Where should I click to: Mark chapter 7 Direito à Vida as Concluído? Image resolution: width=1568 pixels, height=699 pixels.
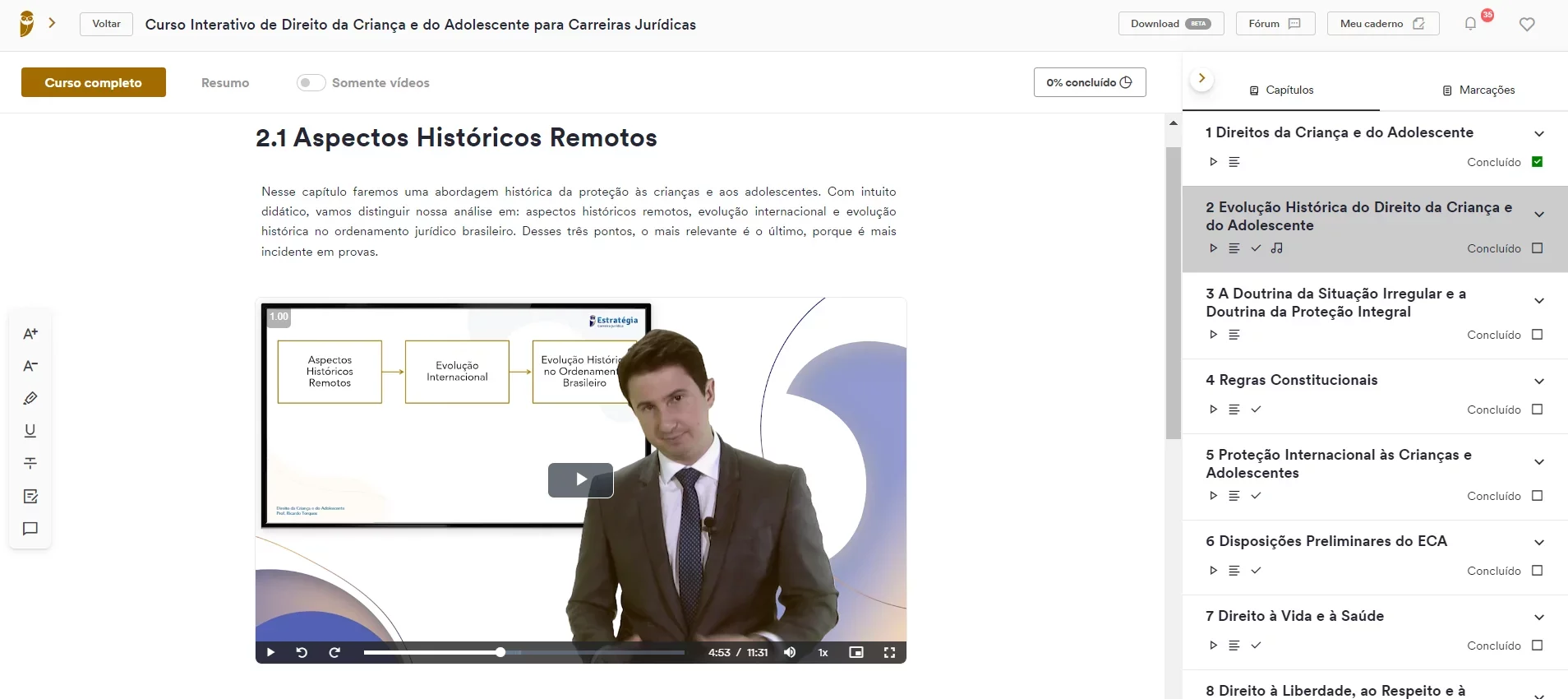point(1538,646)
